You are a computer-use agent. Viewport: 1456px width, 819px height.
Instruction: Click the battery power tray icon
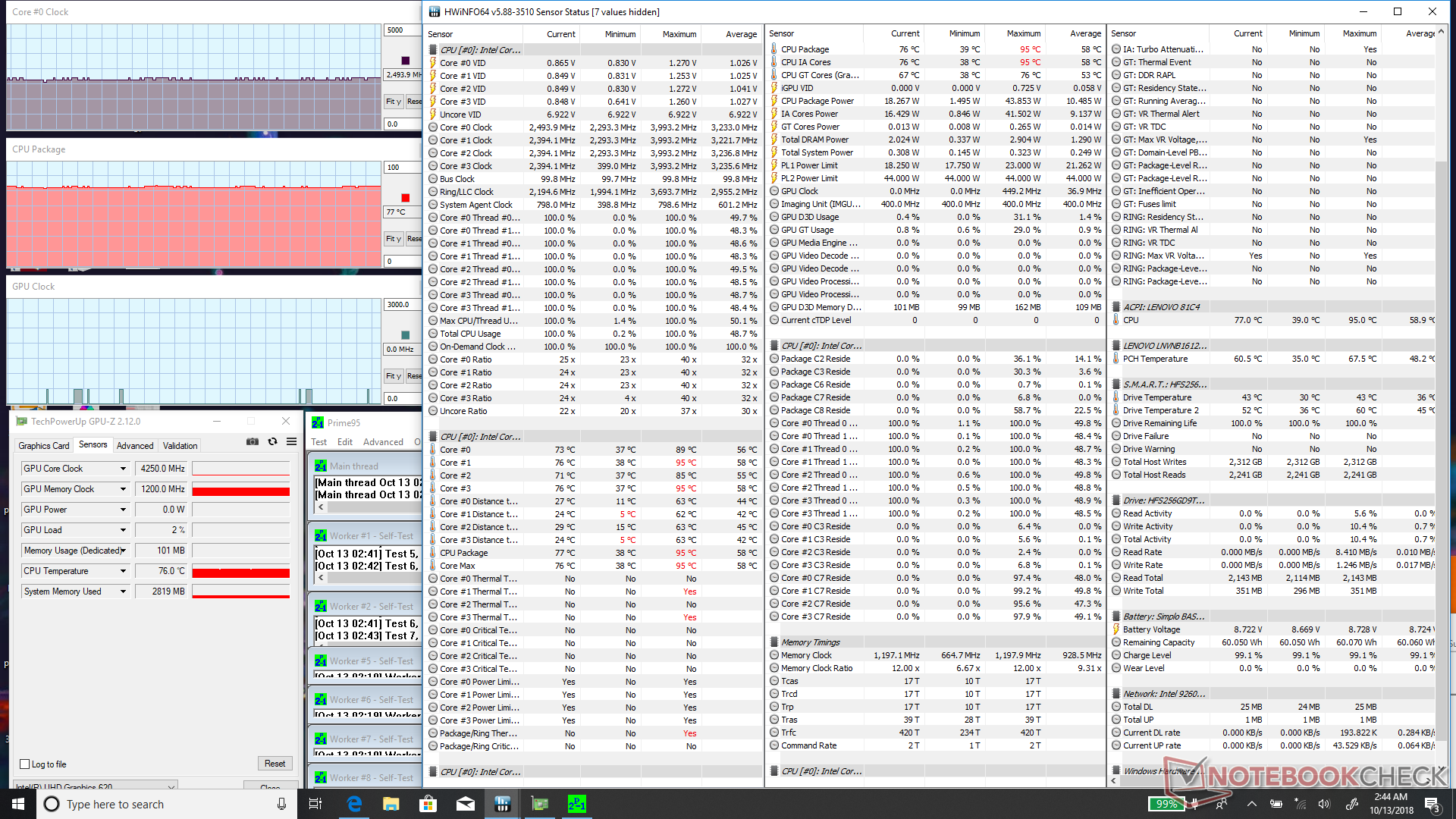1276,804
